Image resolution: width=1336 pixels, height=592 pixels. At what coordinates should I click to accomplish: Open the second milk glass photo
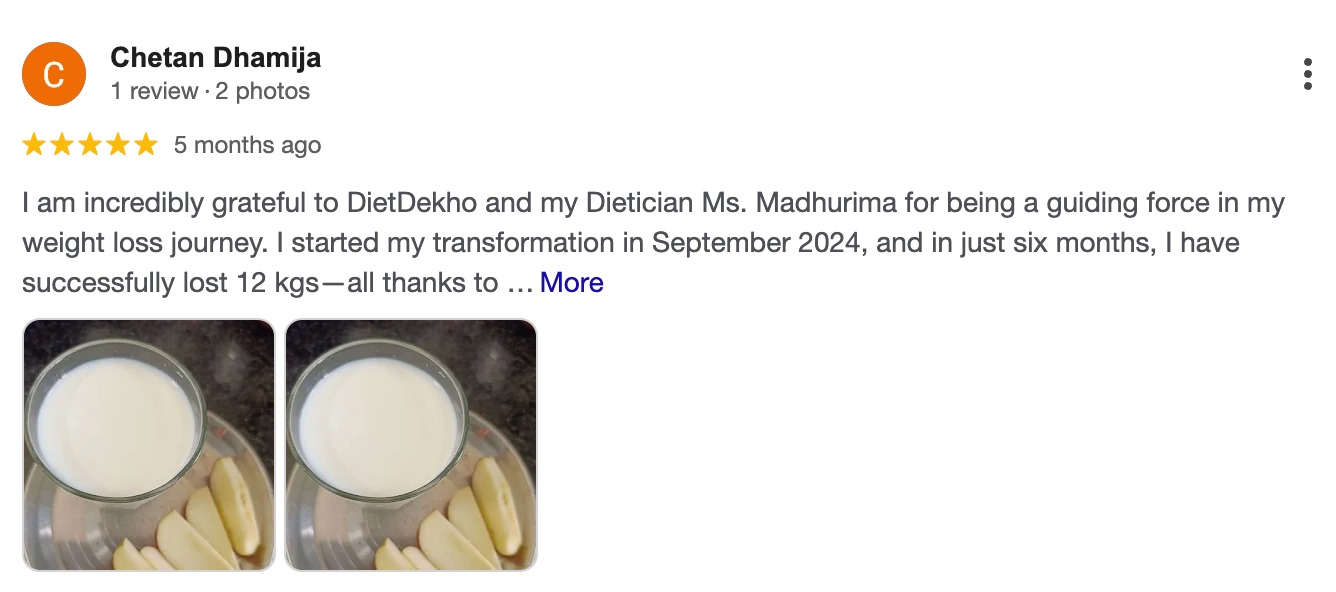coord(411,445)
